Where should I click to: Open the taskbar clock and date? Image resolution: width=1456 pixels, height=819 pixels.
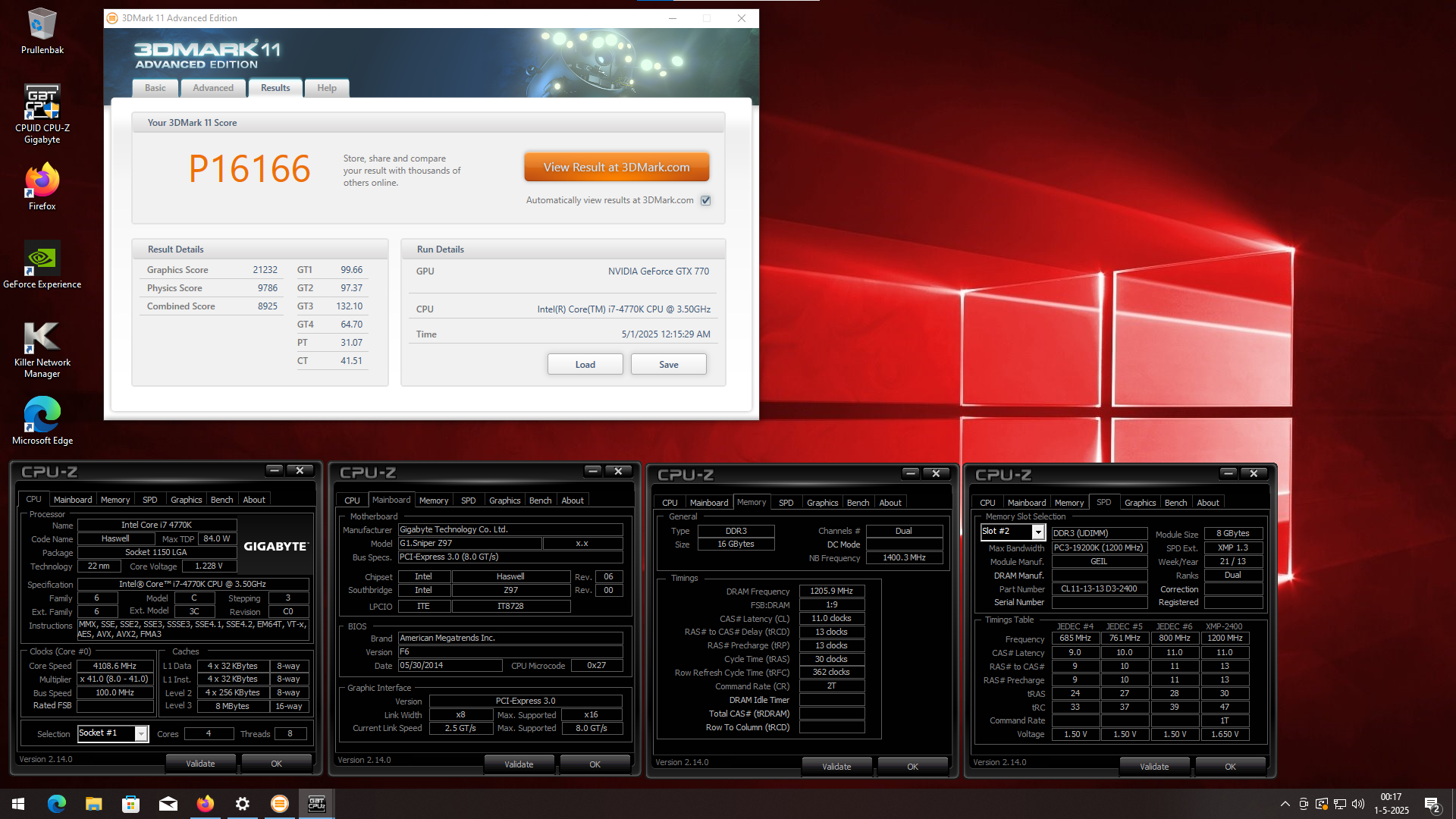point(1392,804)
